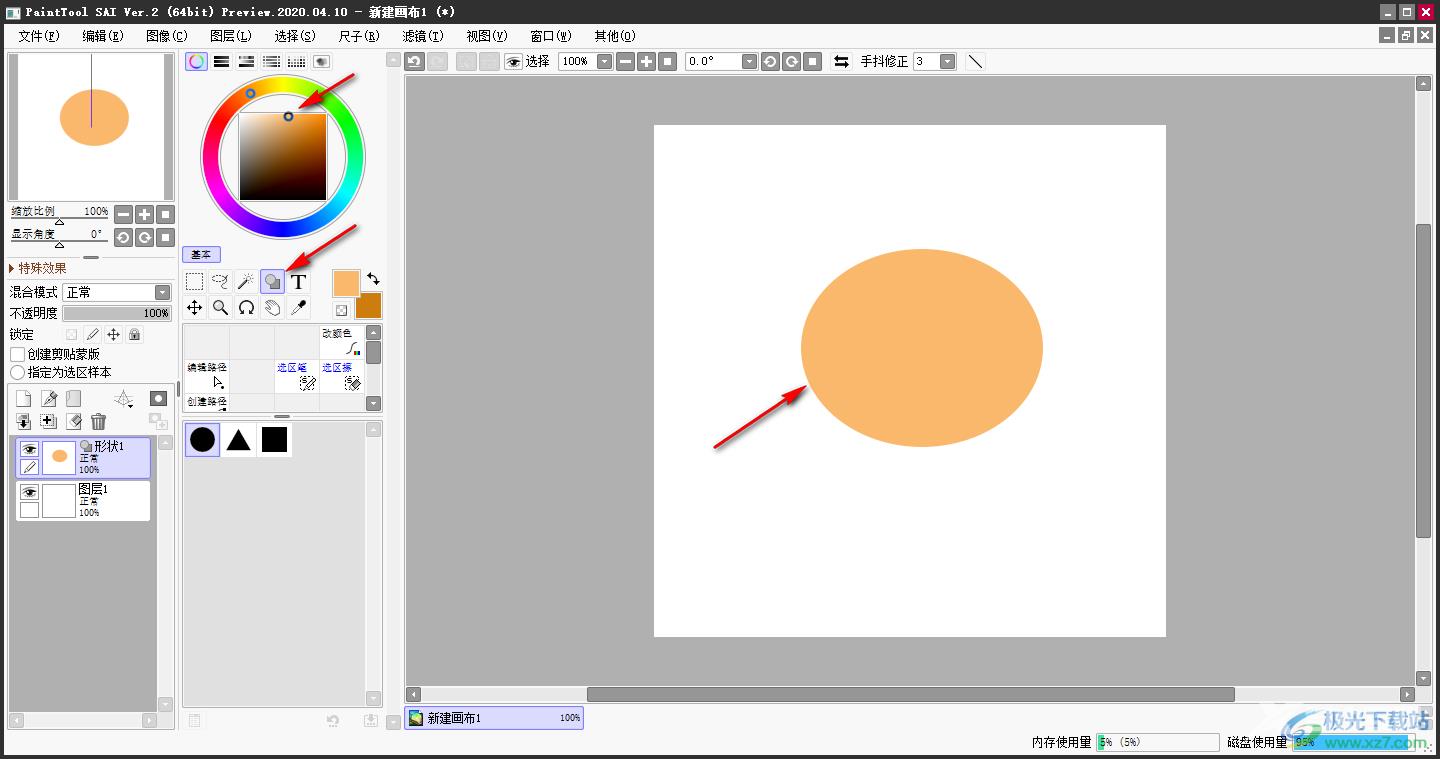Open the stabilizer value dropdown
This screenshot has height=759, width=1440.
point(947,61)
